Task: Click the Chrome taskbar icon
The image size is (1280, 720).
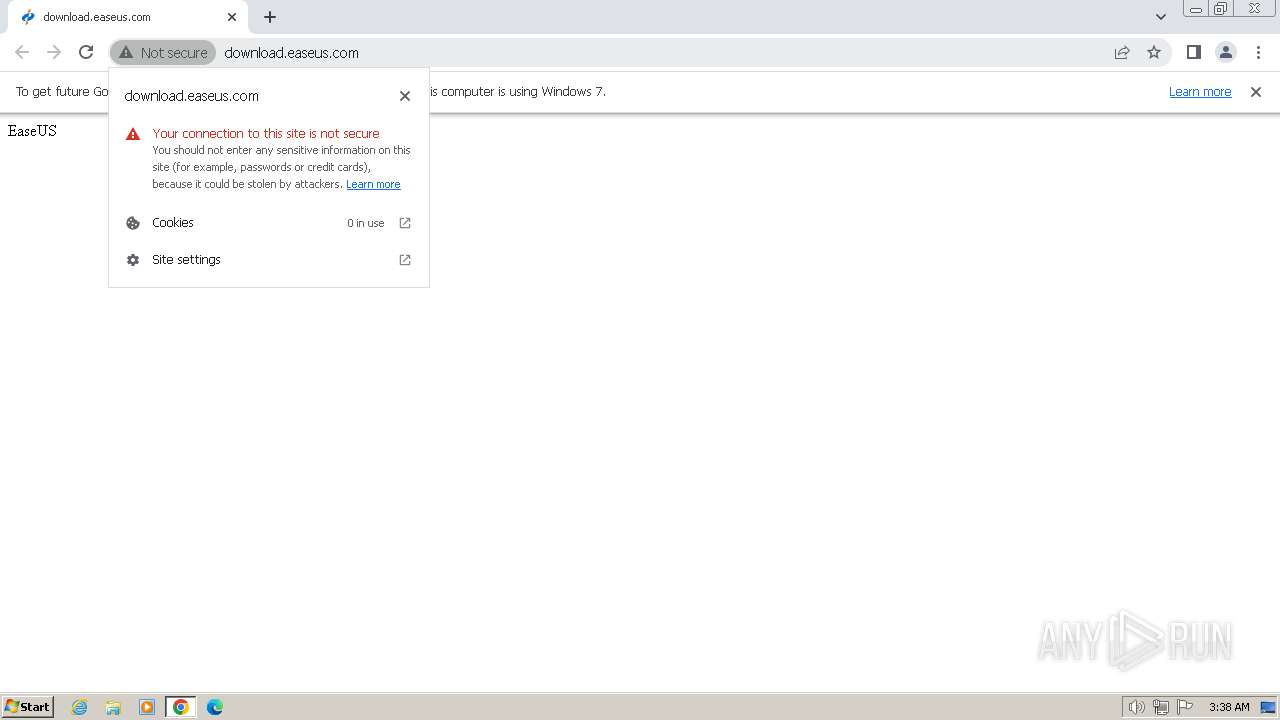Action: 181,707
